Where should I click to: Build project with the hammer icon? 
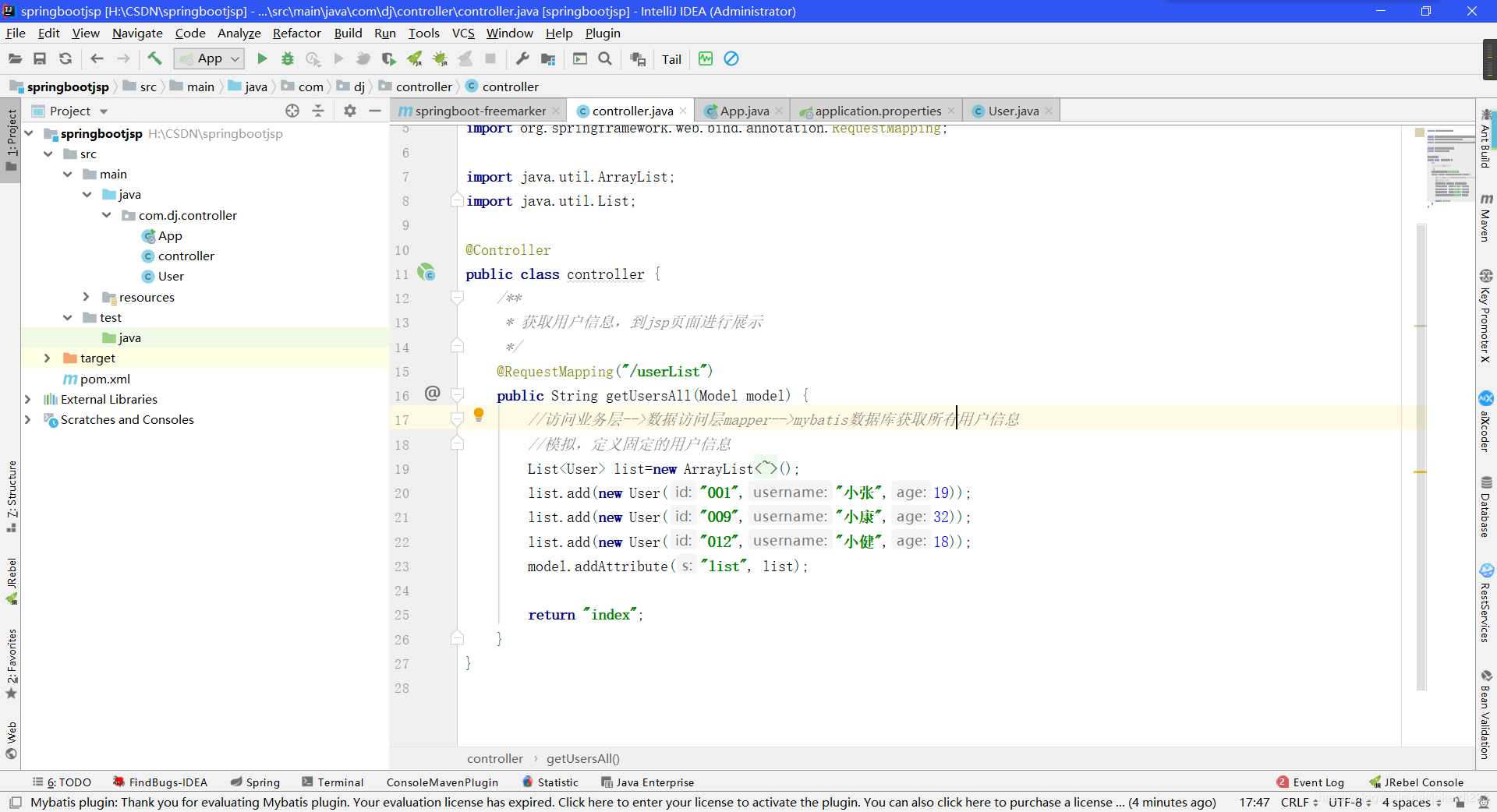tap(154, 58)
